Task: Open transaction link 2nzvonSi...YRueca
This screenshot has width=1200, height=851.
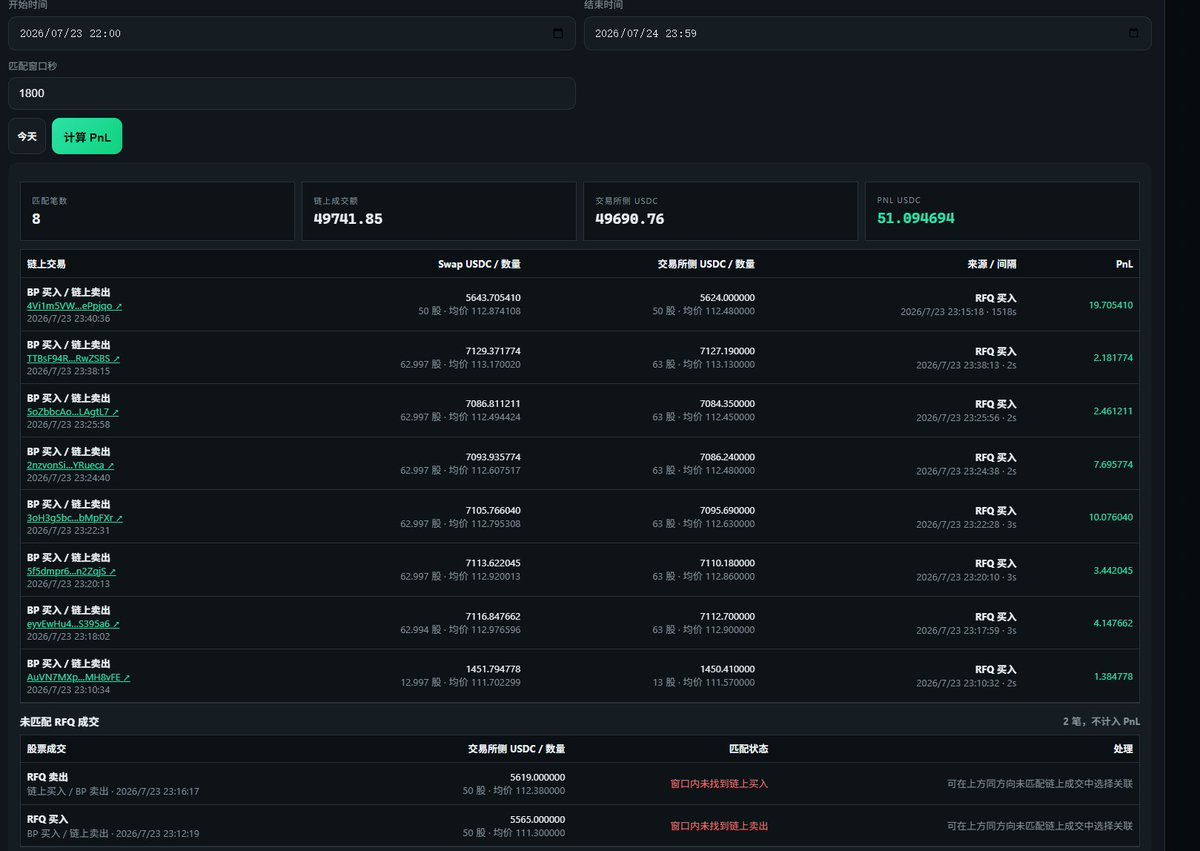Action: coord(70,465)
